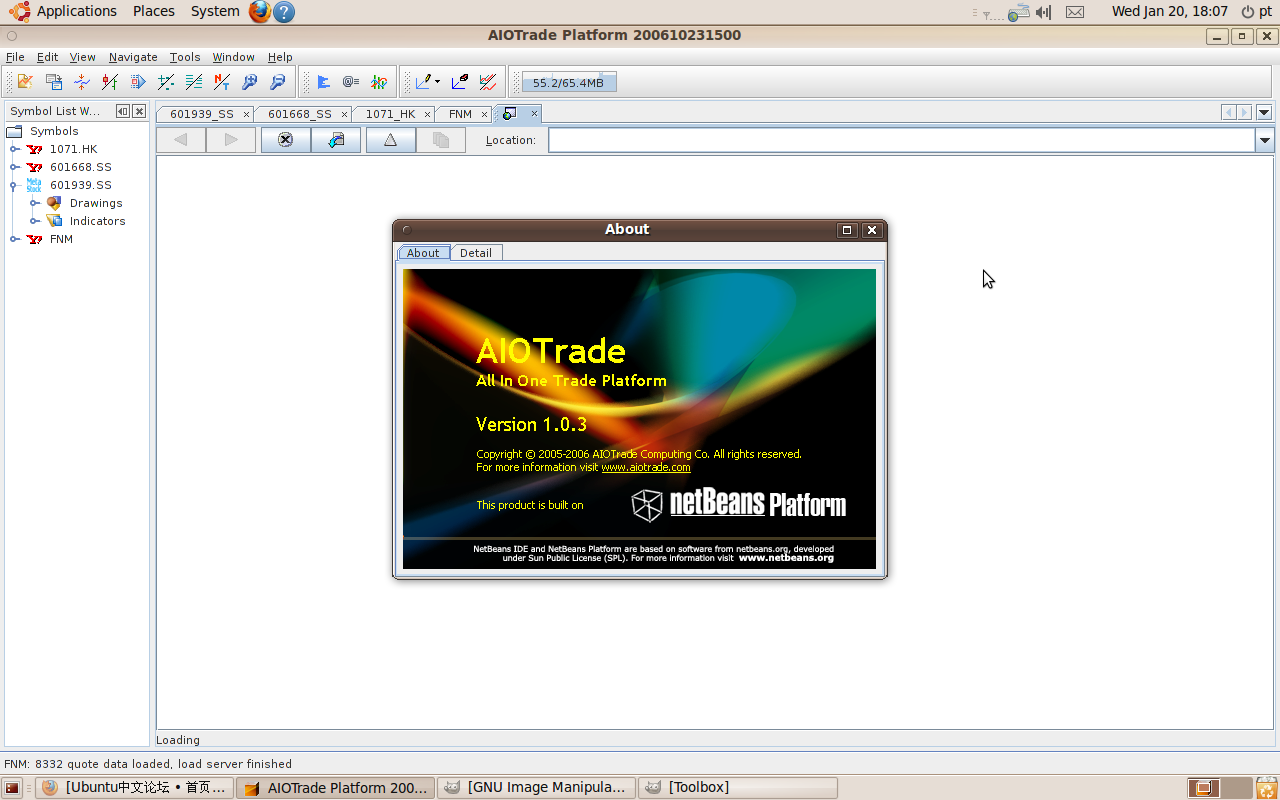Click the blue horizontal bars volume icon
Image resolution: width=1280 pixels, height=800 pixels.
pyautogui.click(x=323, y=82)
